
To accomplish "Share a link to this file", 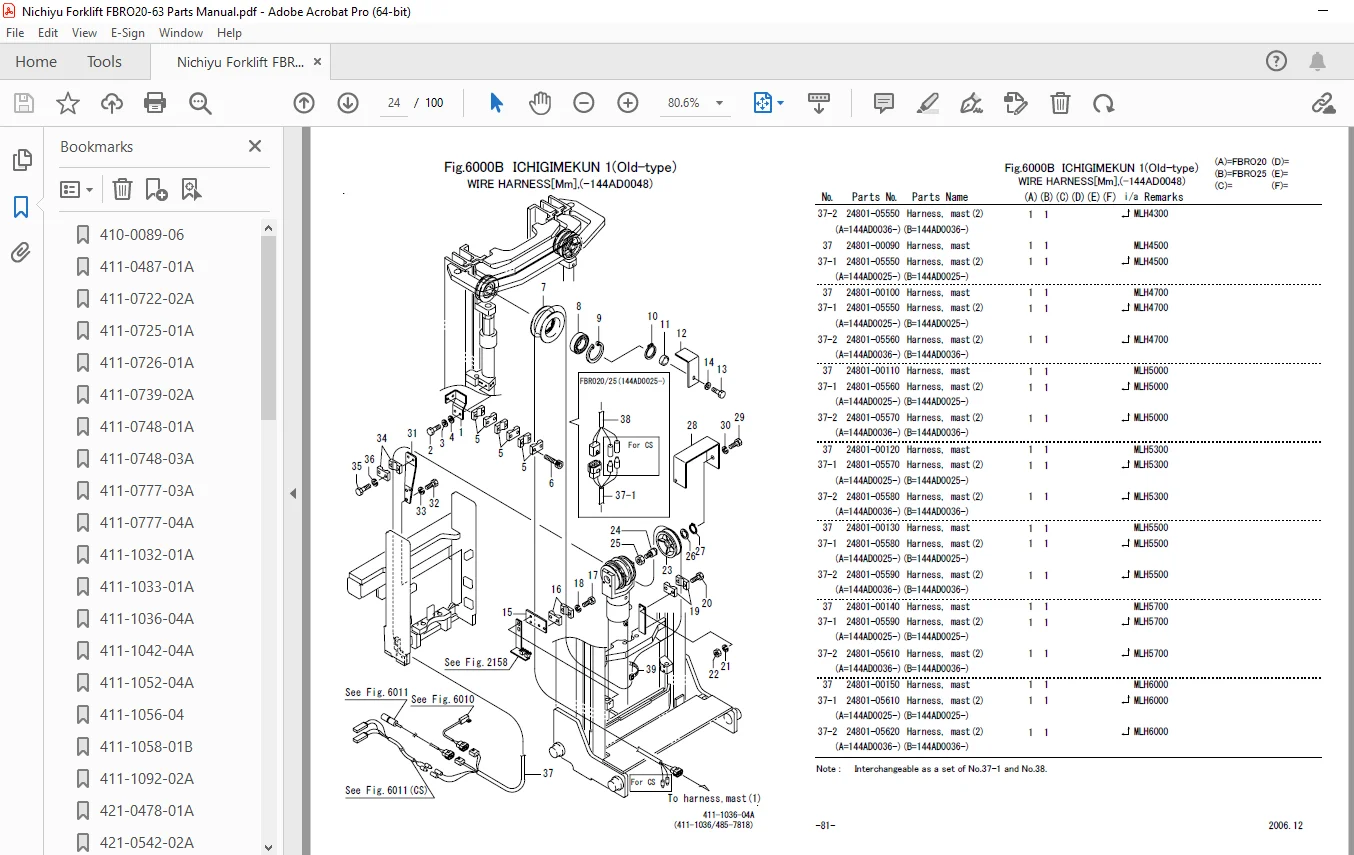I will [1324, 103].
